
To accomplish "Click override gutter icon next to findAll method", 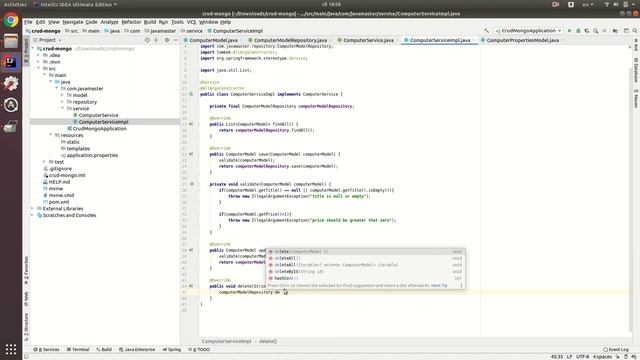I will coord(191,124).
